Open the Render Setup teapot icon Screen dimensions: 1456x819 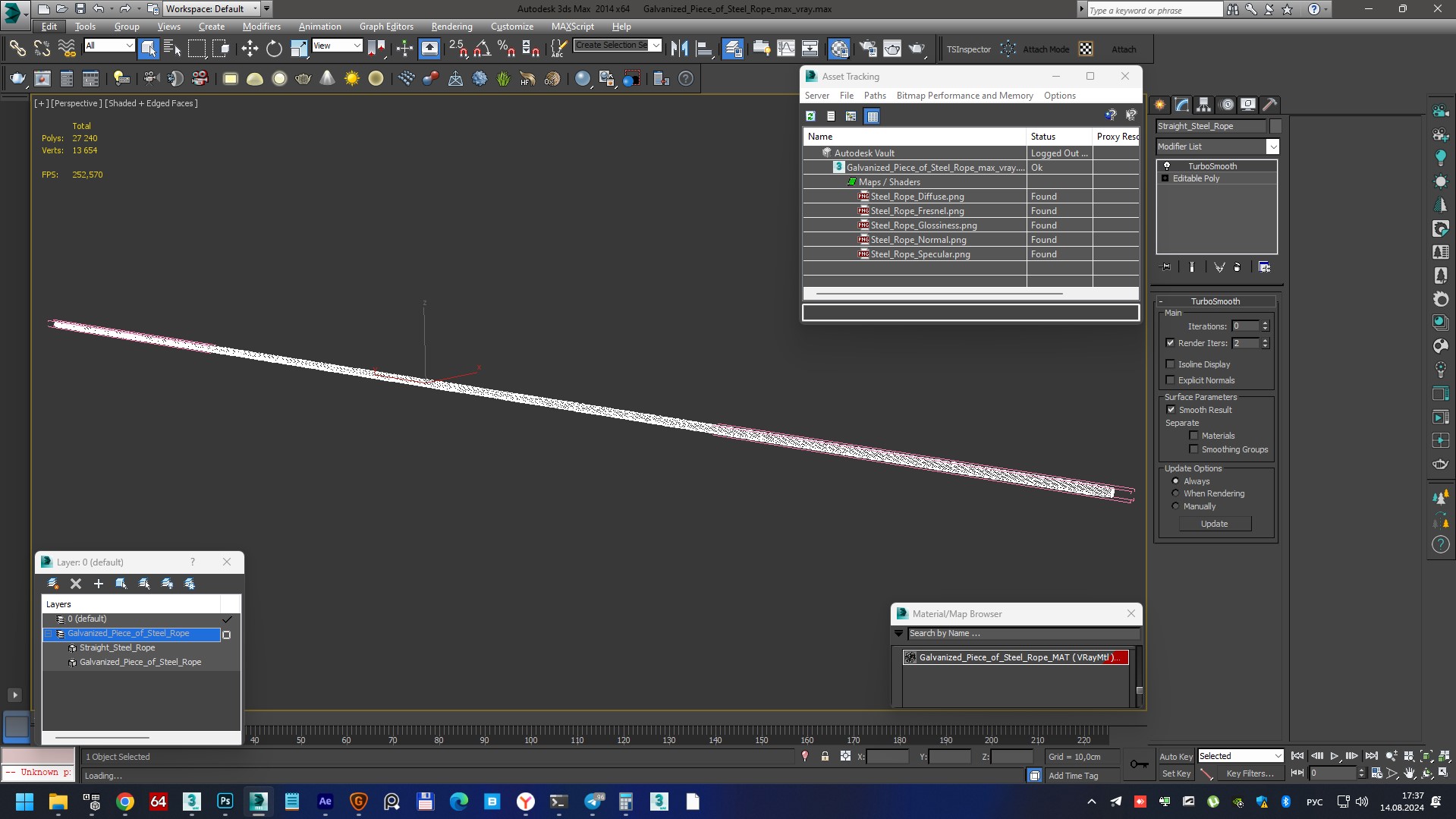point(868,49)
